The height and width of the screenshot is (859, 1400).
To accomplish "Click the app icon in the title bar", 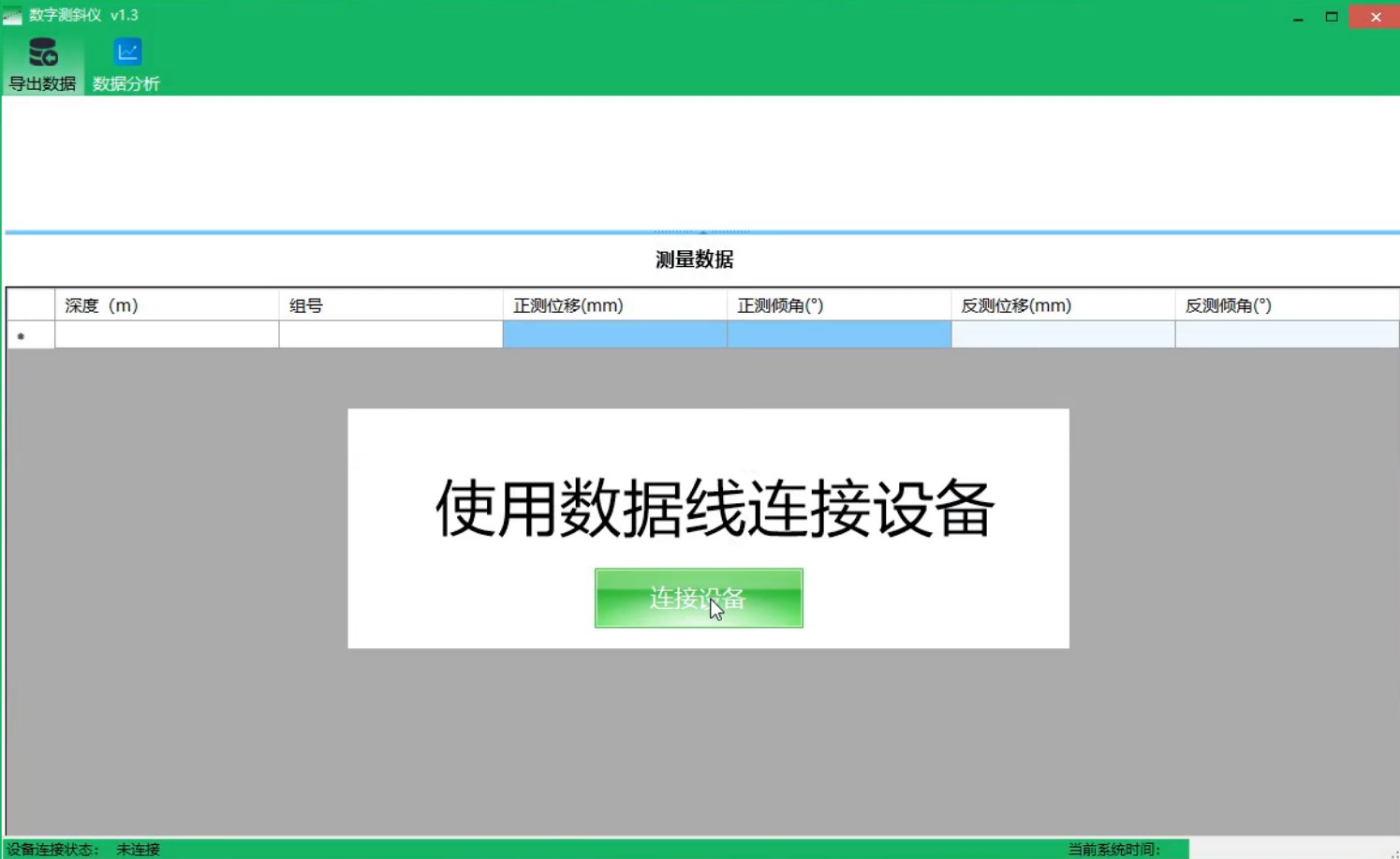I will click(x=12, y=16).
